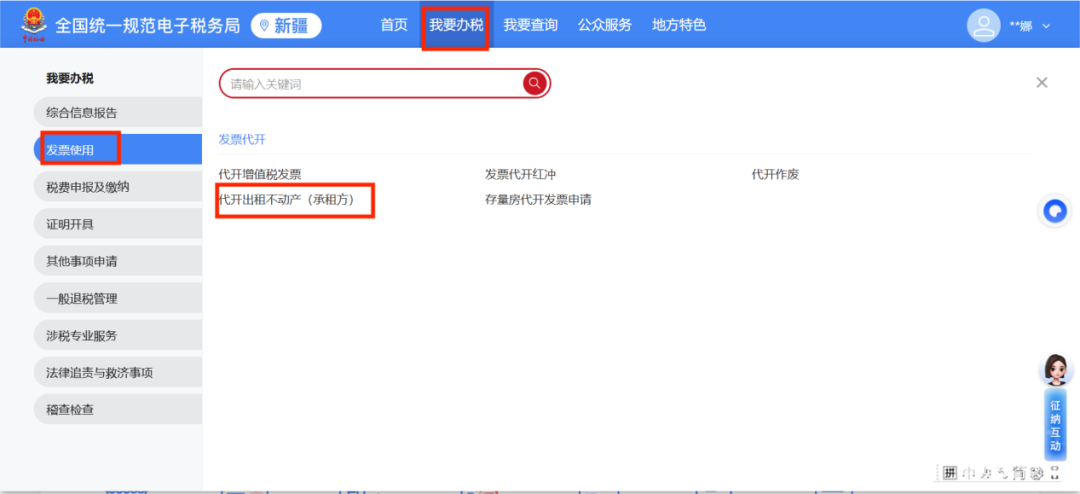Open the 公众服务 top menu
The height and width of the screenshot is (494, 1080).
(x=605, y=25)
